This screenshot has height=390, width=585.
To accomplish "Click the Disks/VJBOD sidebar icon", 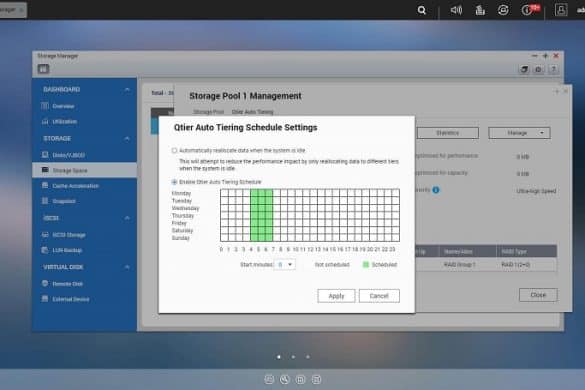I will (45, 155).
